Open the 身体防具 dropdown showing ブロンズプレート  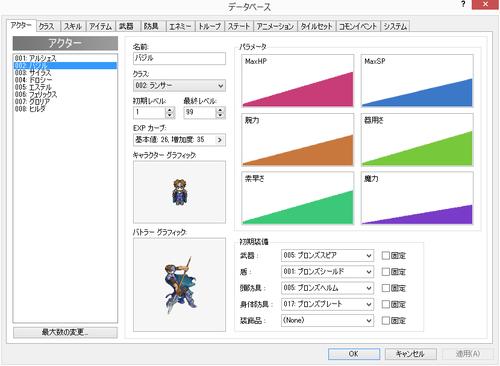[327, 304]
